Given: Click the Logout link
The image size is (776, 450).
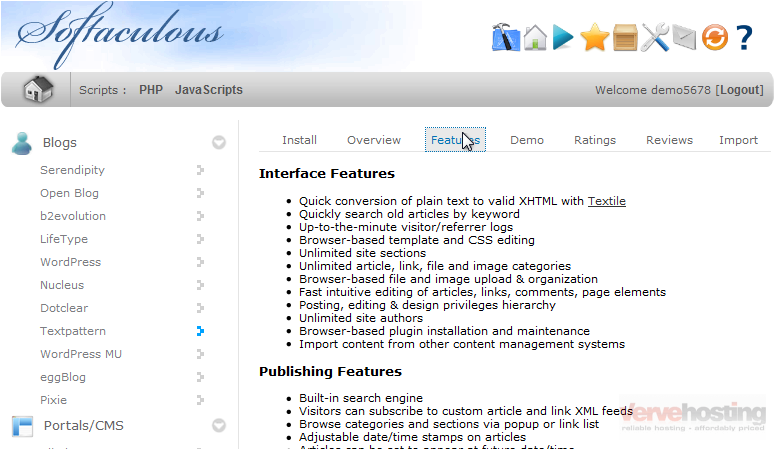Looking at the screenshot, I should point(742,90).
